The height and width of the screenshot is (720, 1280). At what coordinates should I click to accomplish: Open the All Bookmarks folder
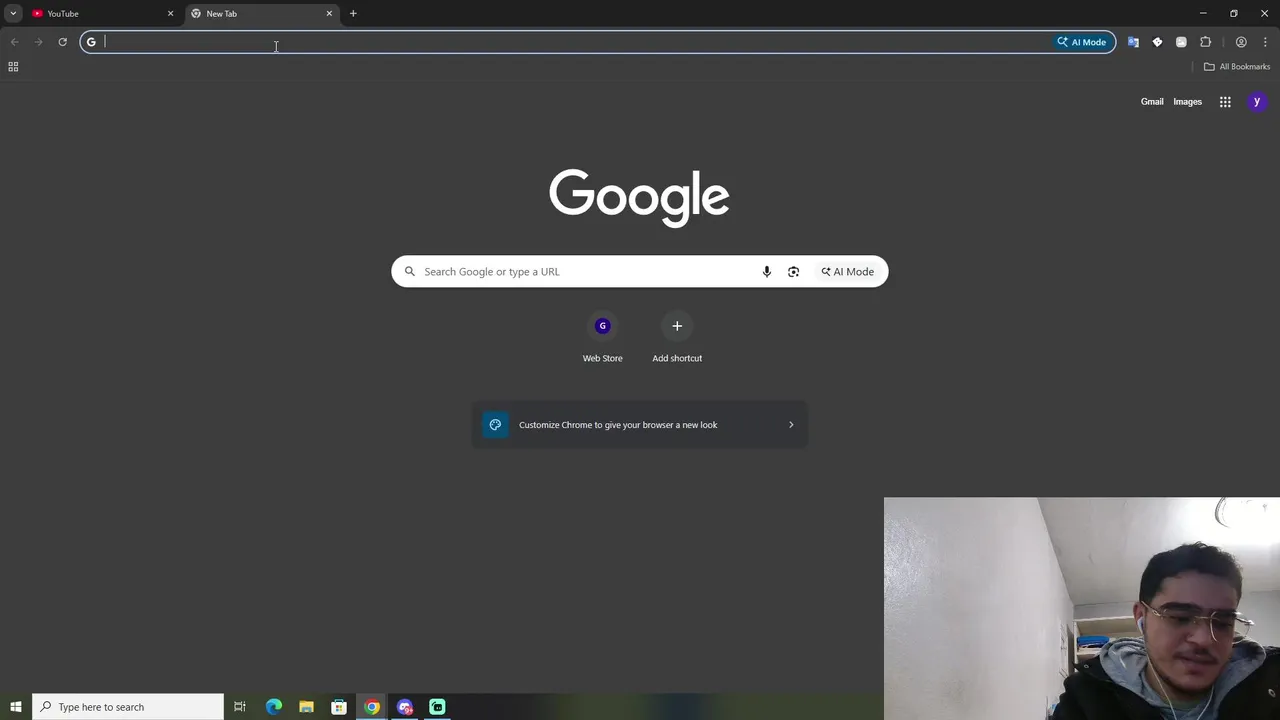(x=1237, y=67)
